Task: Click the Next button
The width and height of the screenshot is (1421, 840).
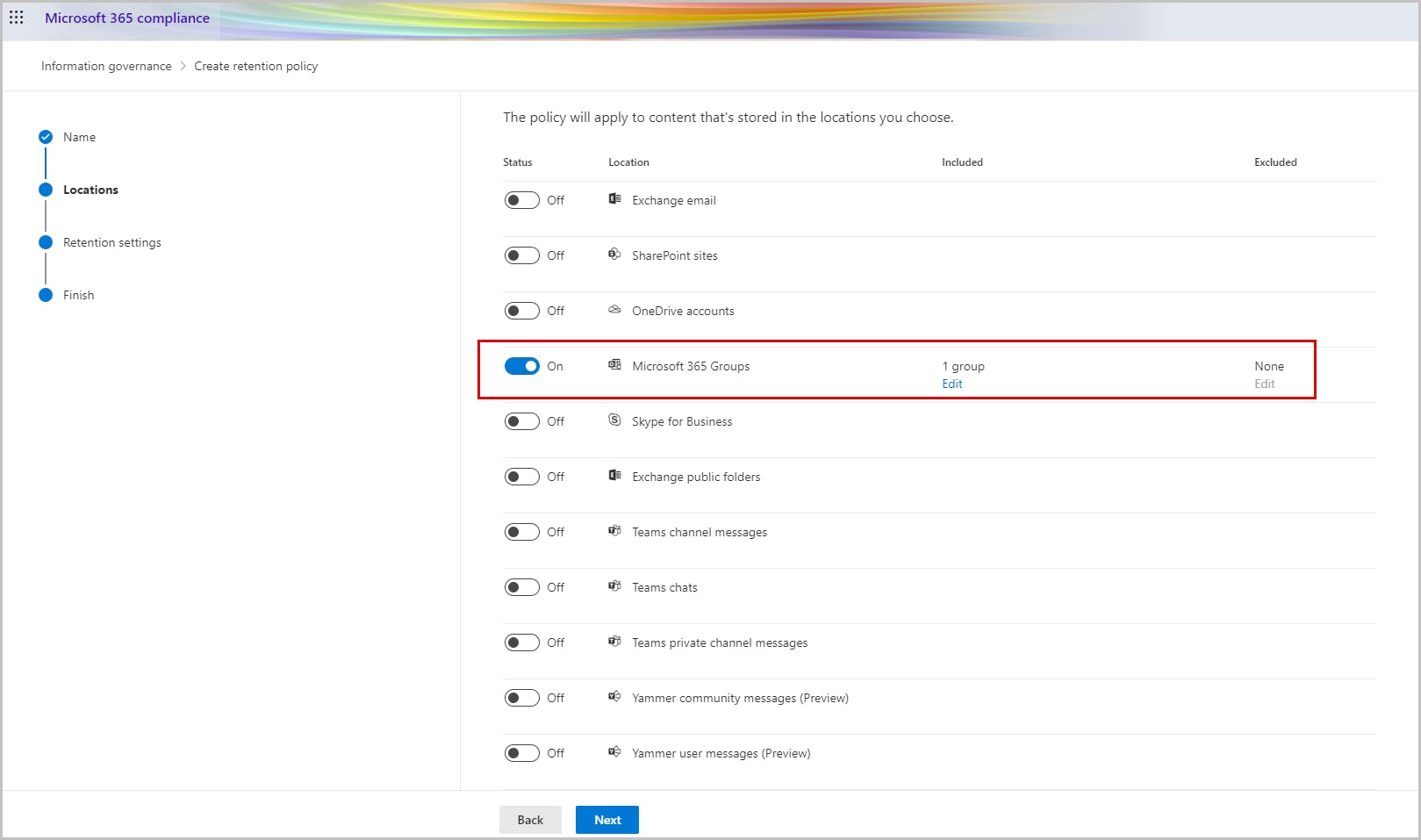Action: [606, 820]
